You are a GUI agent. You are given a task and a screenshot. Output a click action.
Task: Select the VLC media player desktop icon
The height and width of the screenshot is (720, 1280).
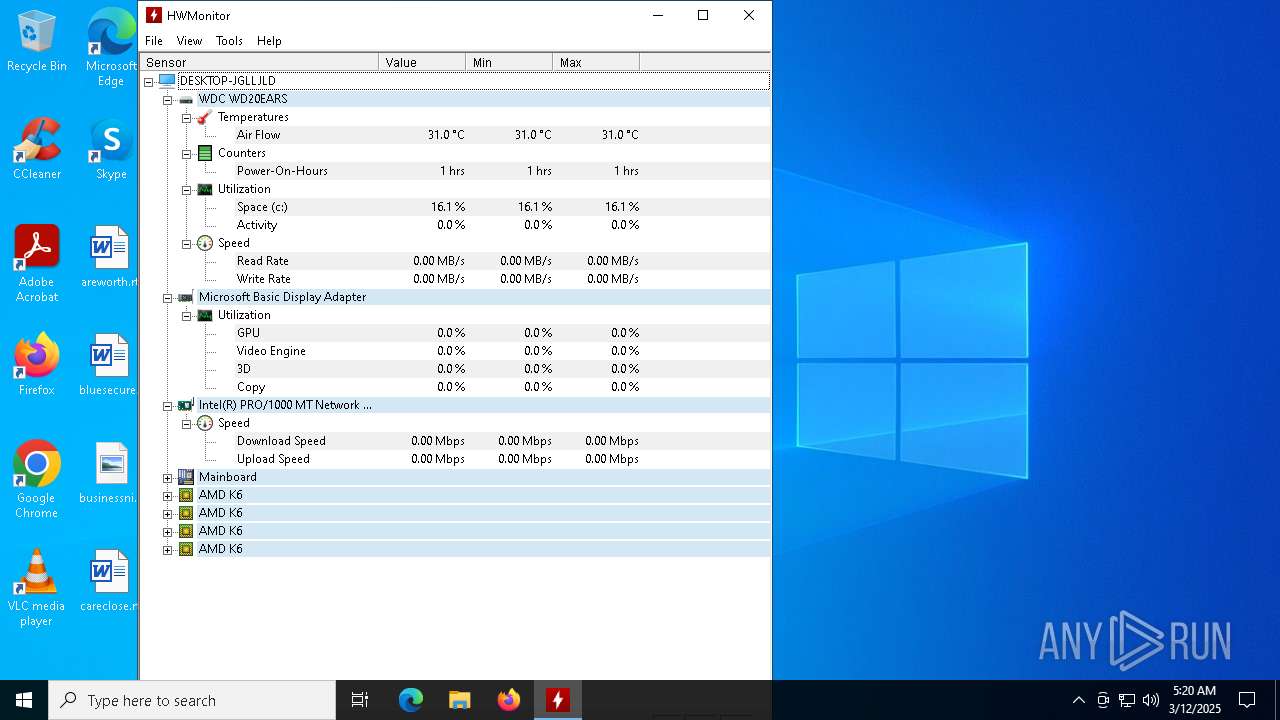pos(37,588)
